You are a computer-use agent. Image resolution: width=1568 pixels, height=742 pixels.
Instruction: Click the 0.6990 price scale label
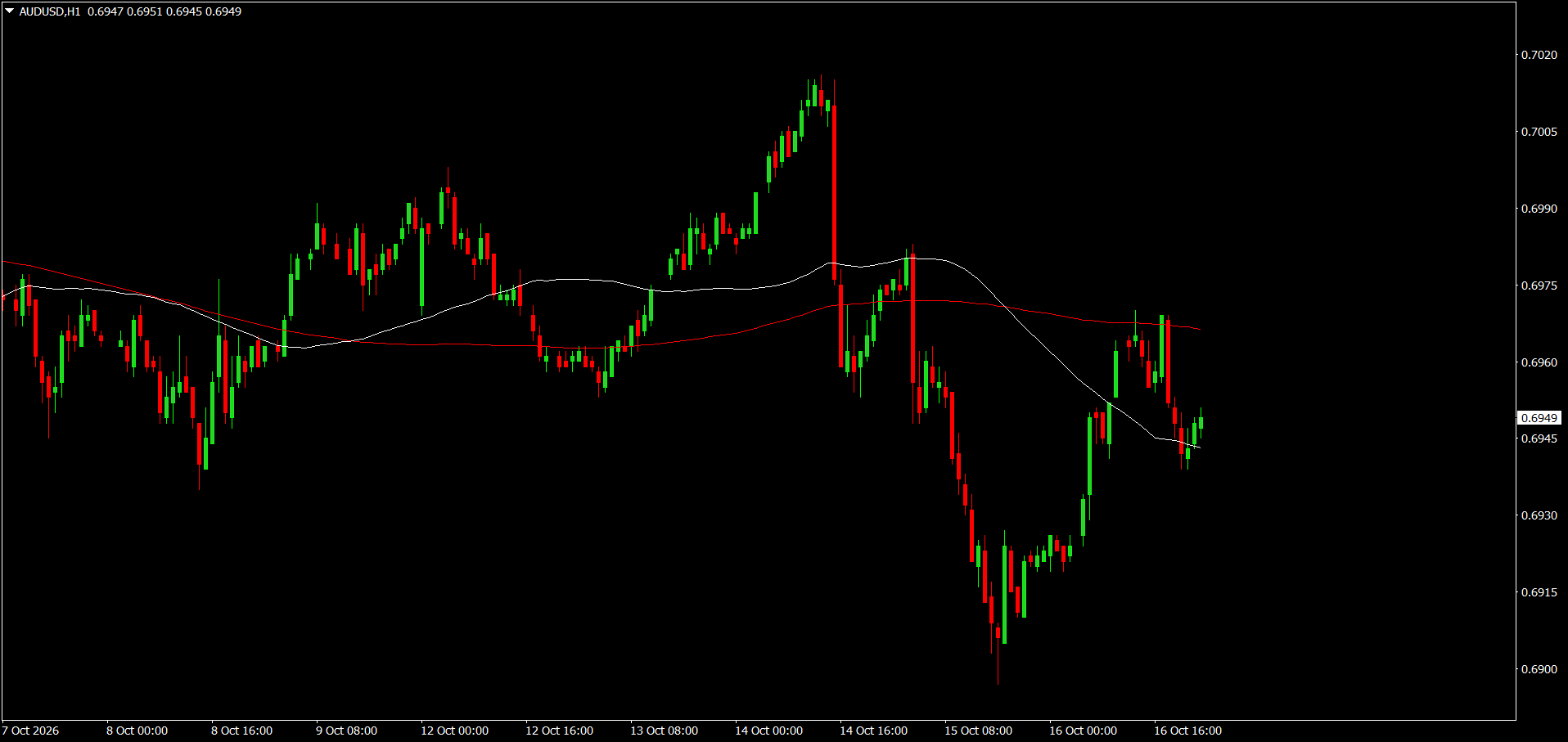1539,209
